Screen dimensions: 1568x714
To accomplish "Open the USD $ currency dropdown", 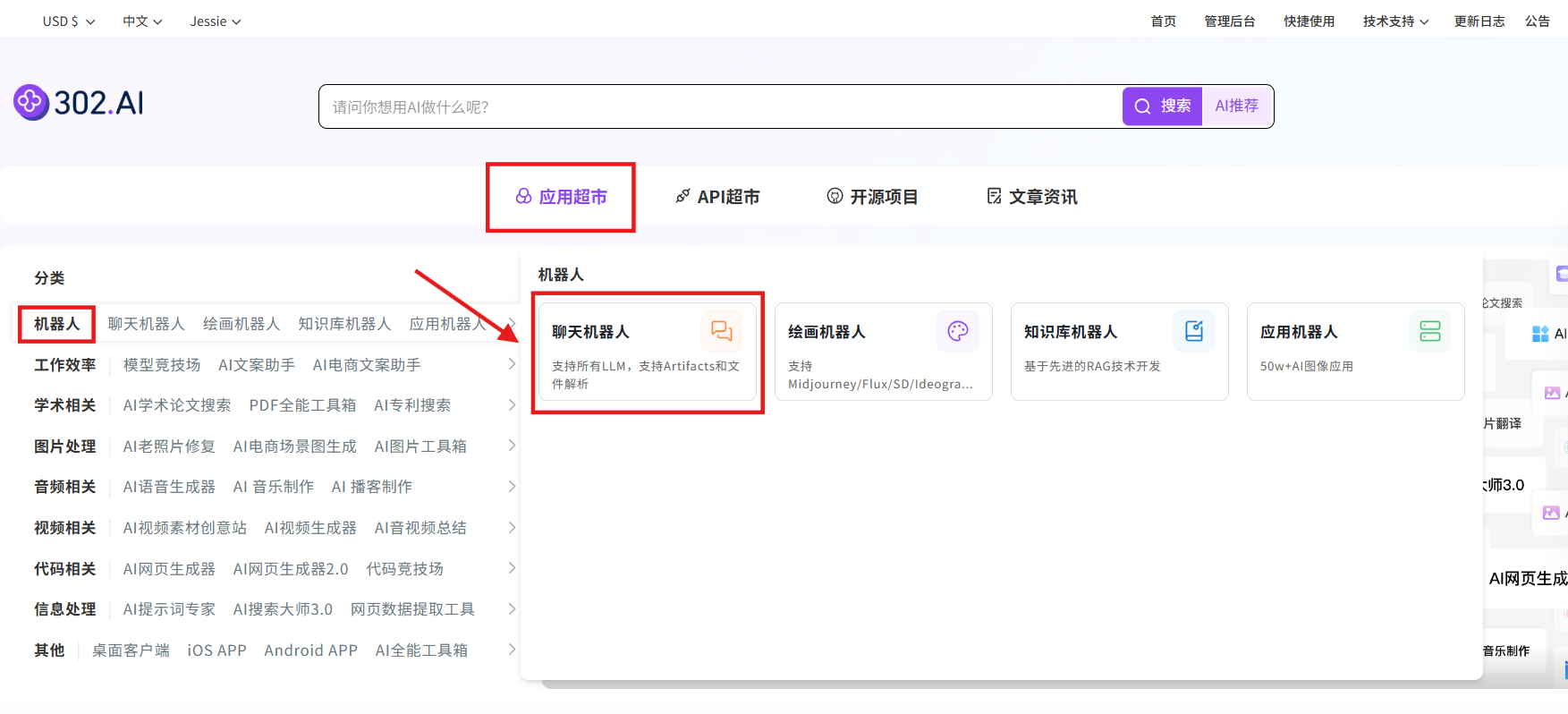I will coord(69,21).
